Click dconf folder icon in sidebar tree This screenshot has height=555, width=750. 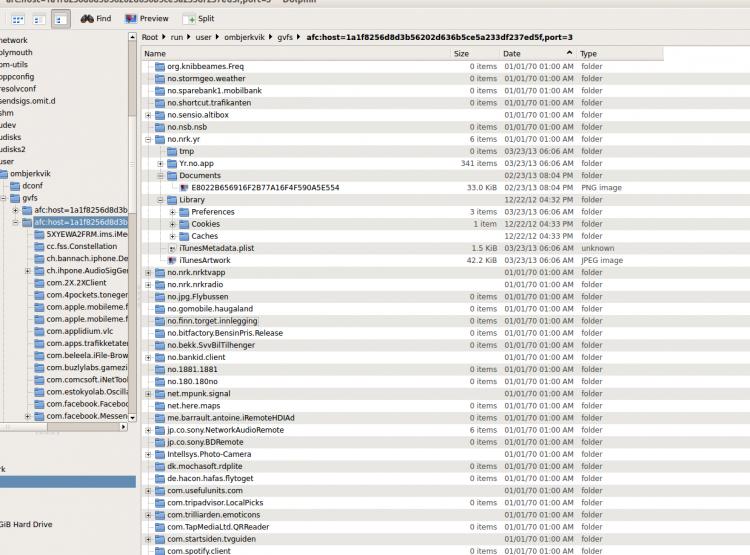point(15,186)
